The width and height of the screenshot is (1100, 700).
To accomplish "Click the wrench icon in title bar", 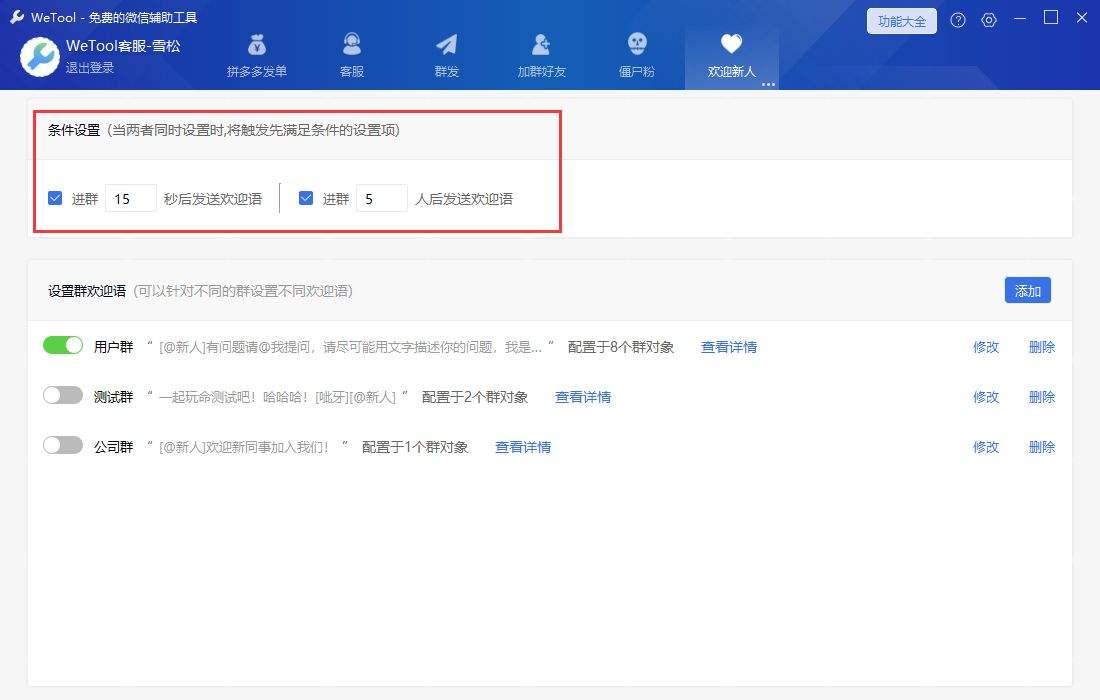I will (17, 17).
